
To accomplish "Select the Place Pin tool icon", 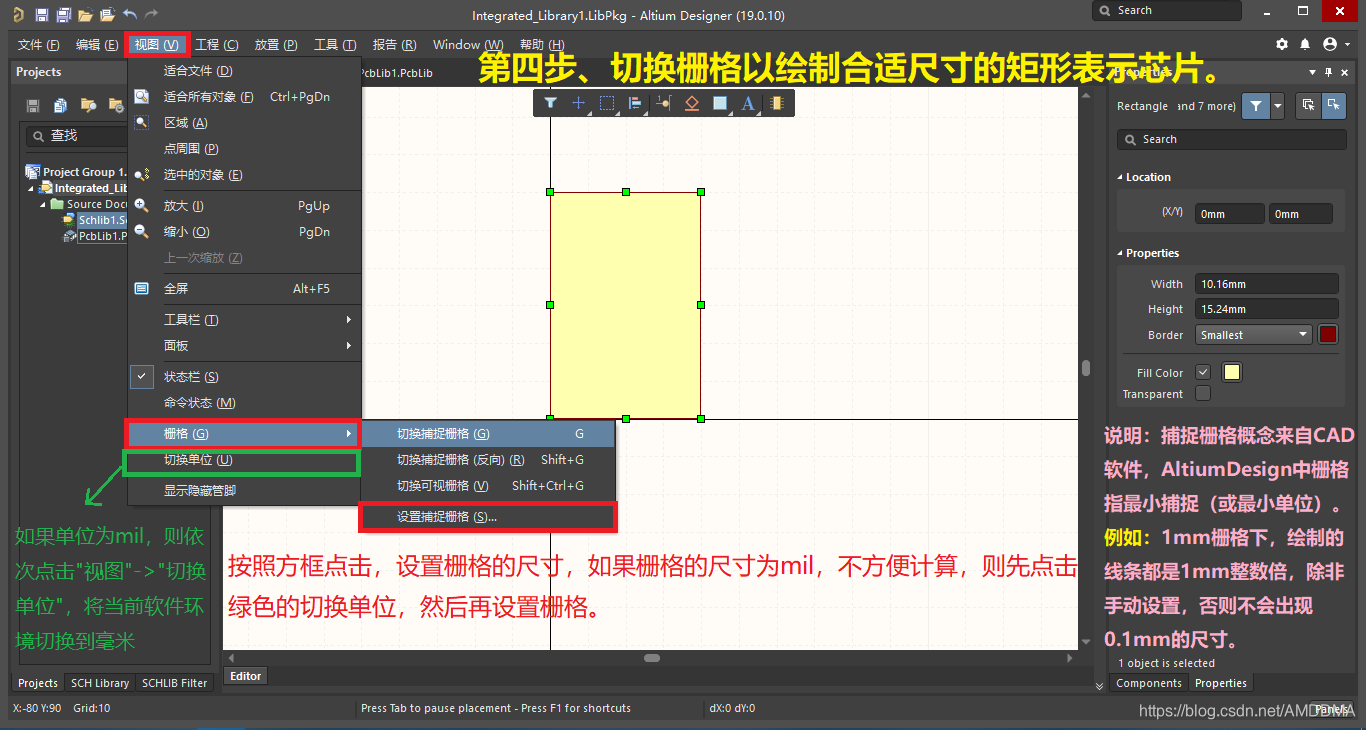I will 663,103.
